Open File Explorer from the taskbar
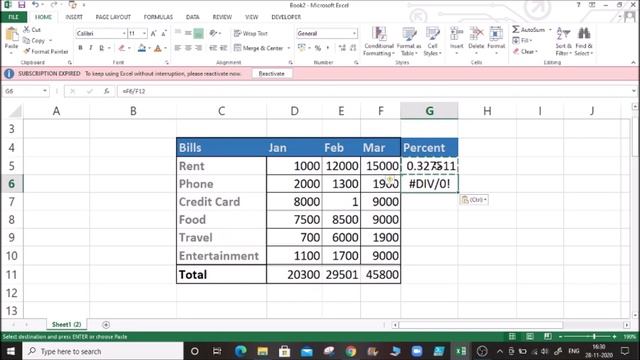This screenshot has height=360, width=640. tap(262, 351)
